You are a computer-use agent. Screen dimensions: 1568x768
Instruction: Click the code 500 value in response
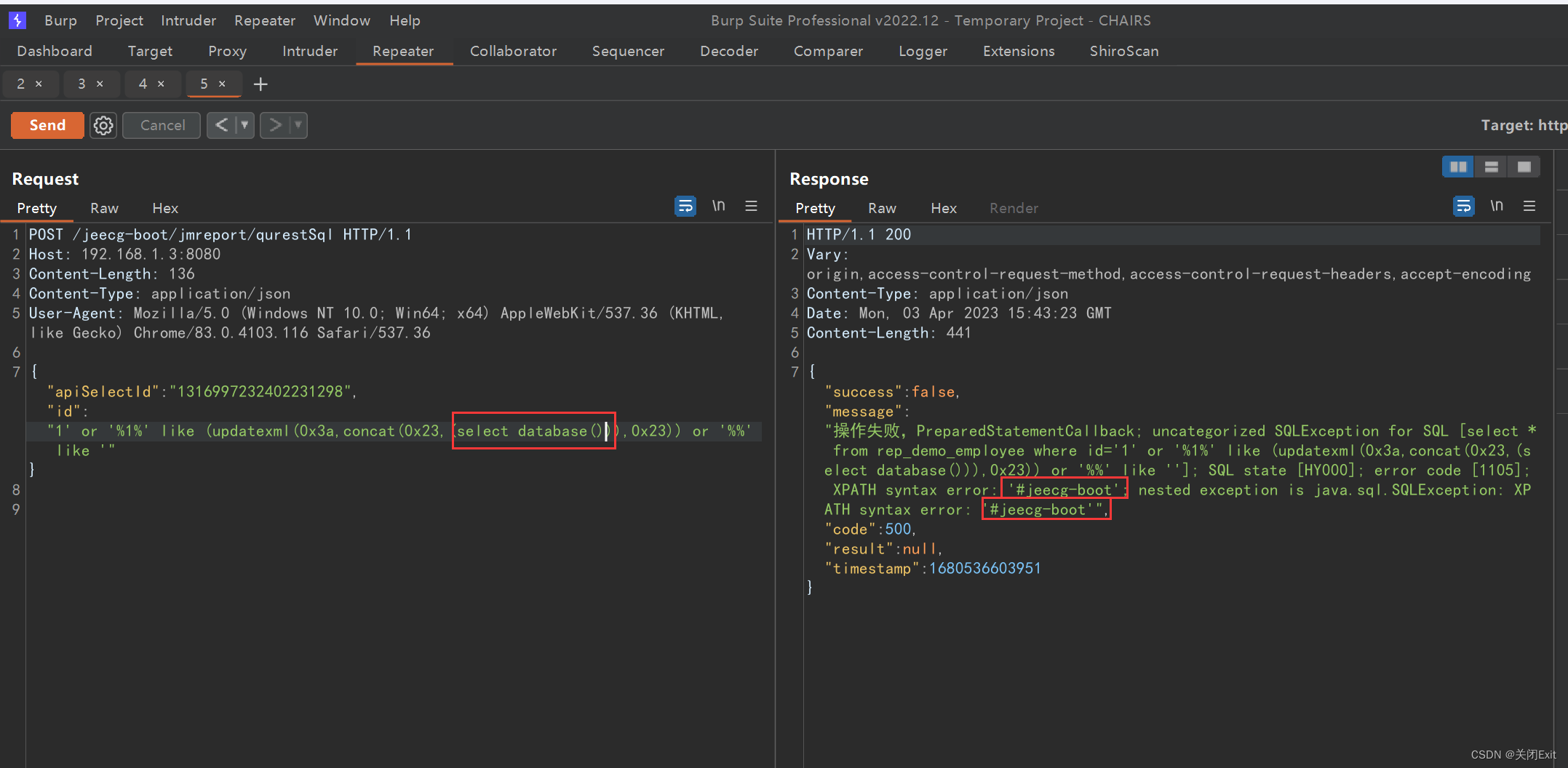(x=898, y=529)
